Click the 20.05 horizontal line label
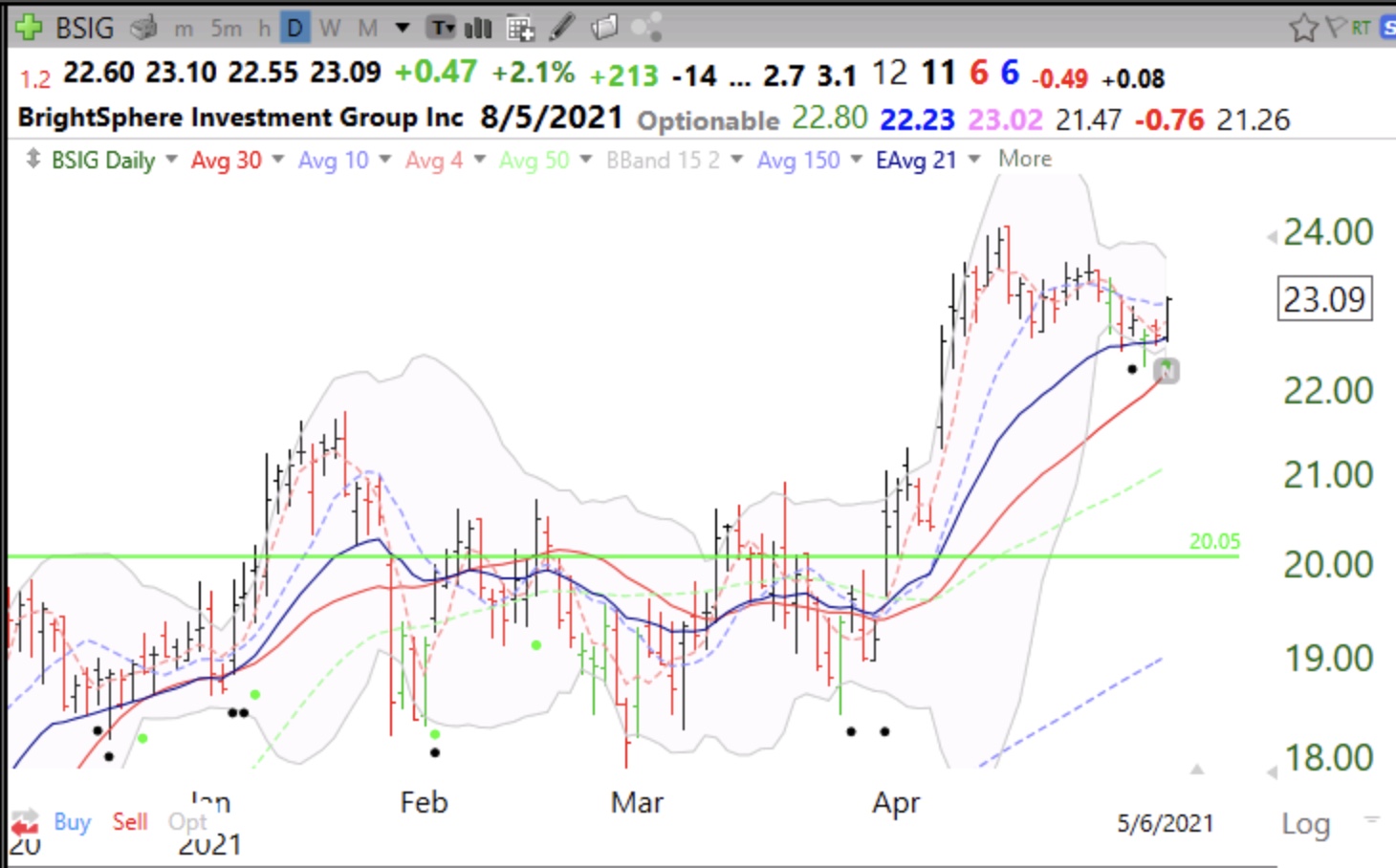The height and width of the screenshot is (868, 1396). [x=1214, y=541]
